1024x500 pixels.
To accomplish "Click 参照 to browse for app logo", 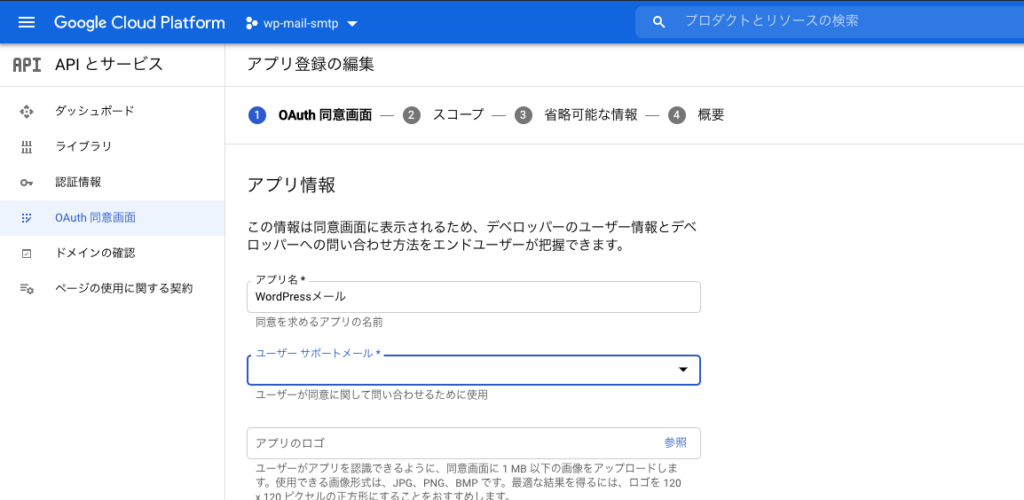I will tap(675, 442).
